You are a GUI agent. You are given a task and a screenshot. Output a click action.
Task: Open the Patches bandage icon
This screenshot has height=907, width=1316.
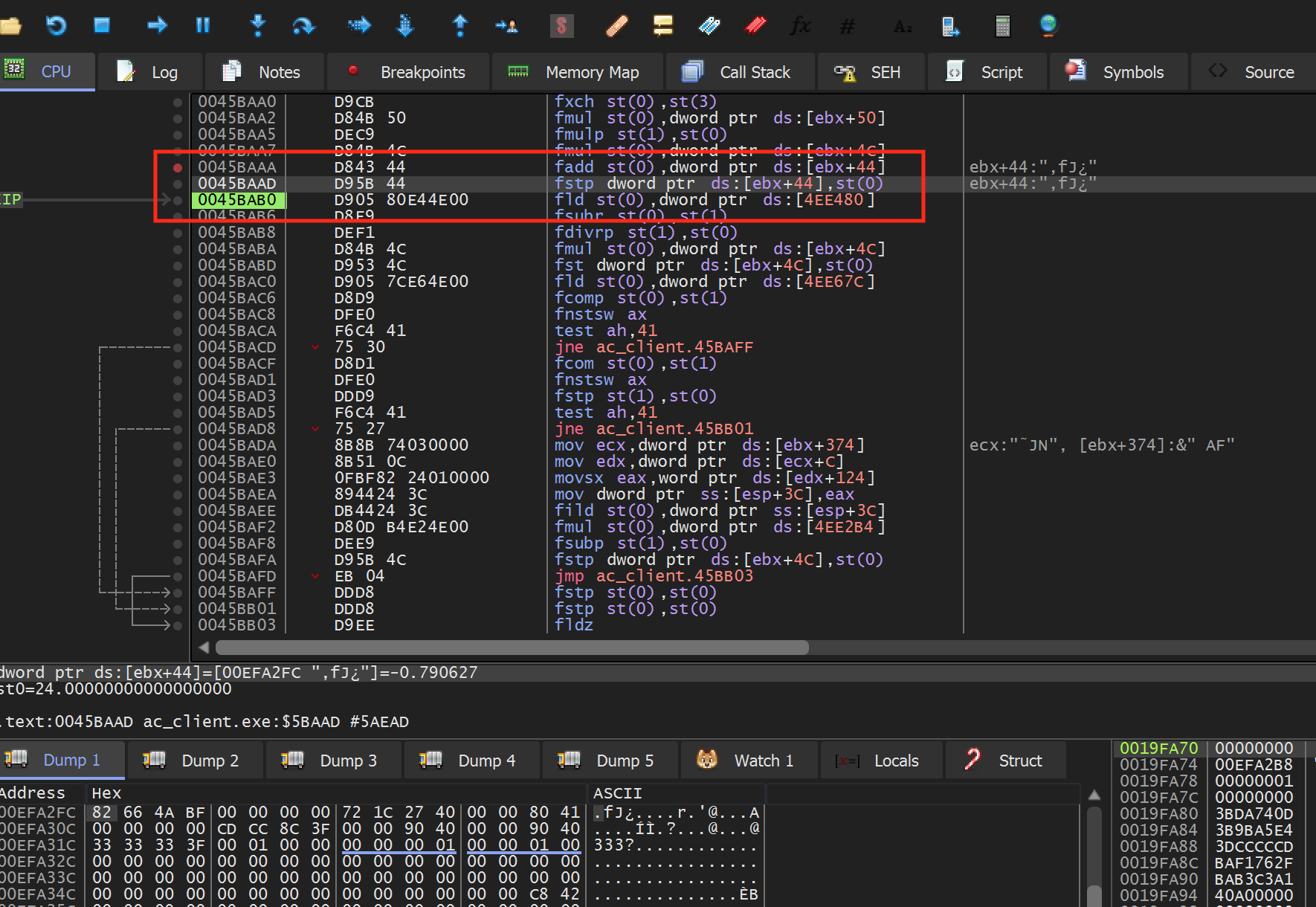tap(616, 26)
